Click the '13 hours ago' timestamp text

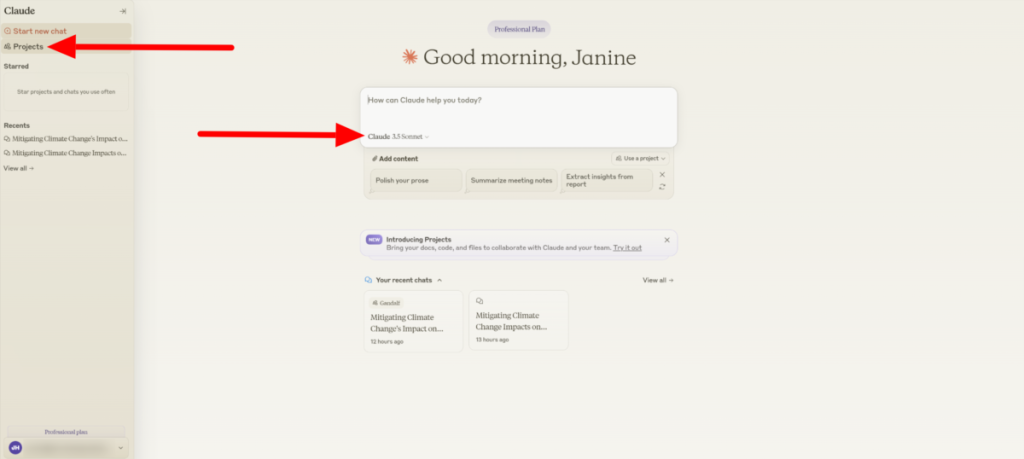492,340
